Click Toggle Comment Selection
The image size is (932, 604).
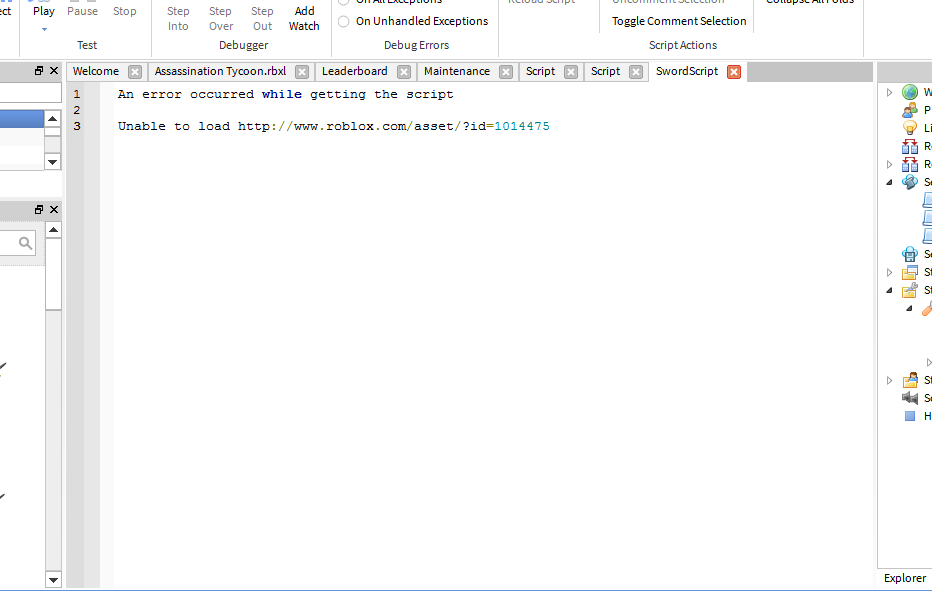click(679, 21)
